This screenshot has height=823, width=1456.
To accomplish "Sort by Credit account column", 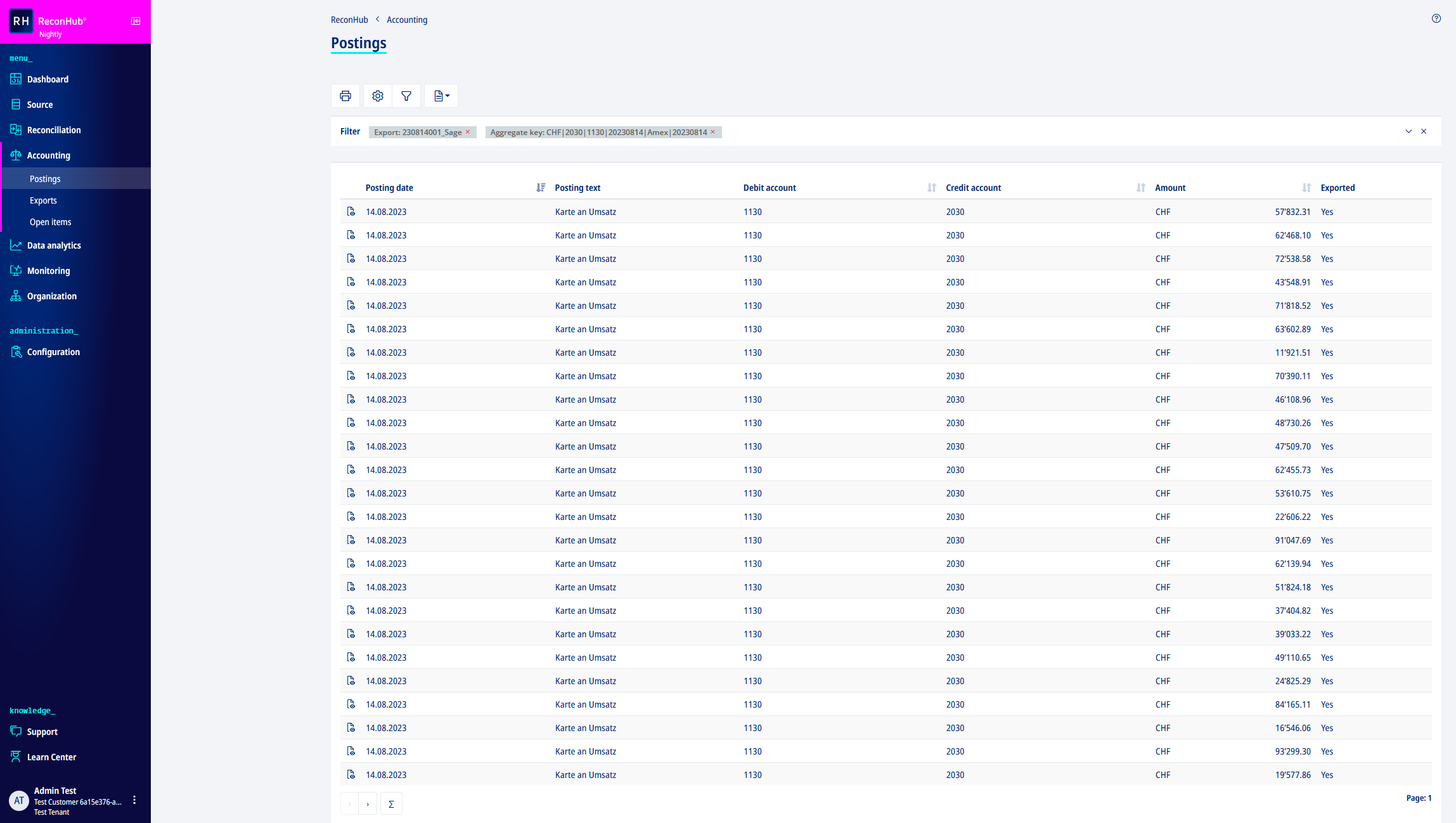I will click(1141, 188).
